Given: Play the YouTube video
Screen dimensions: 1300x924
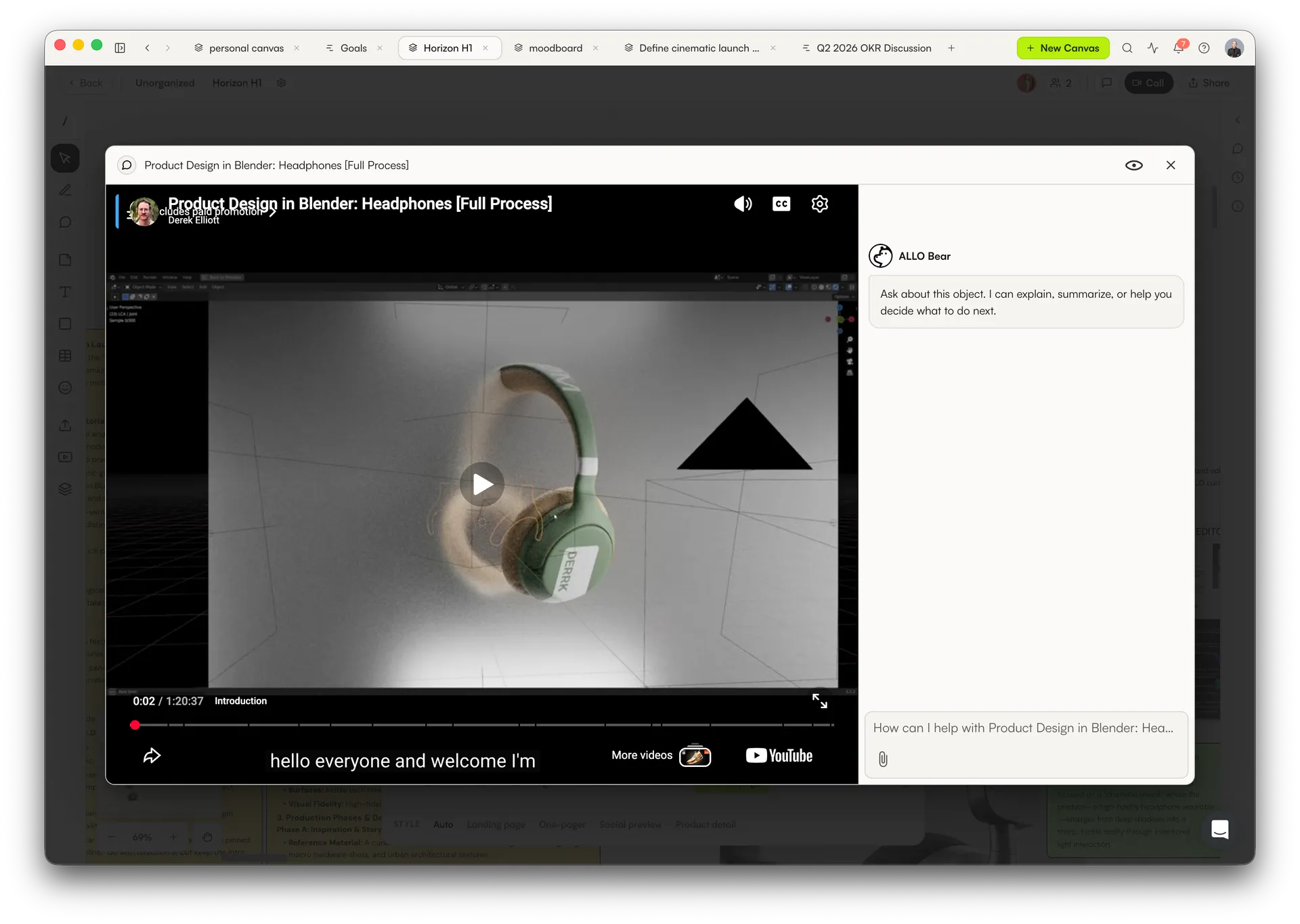Looking at the screenshot, I should click(x=482, y=484).
